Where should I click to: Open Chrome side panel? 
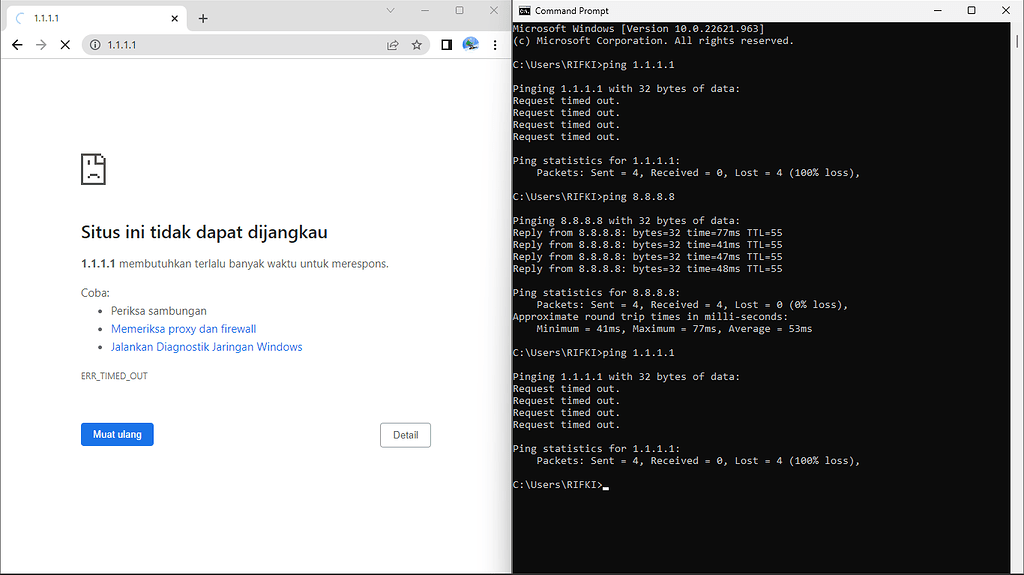point(447,45)
